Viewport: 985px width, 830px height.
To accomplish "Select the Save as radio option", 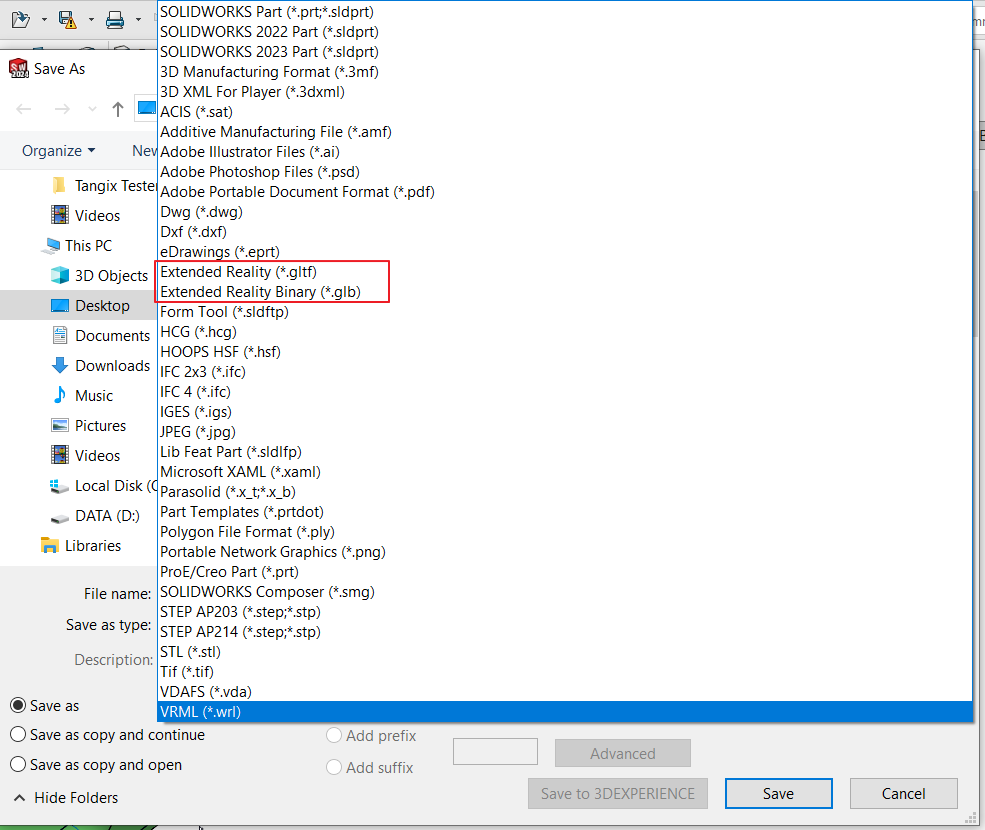I will tap(45, 706).
